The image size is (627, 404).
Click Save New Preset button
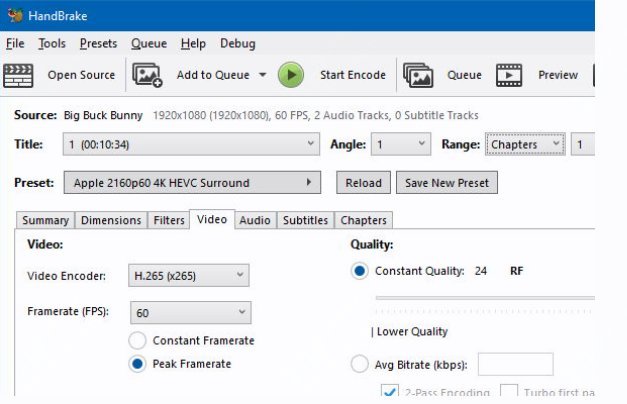click(447, 183)
